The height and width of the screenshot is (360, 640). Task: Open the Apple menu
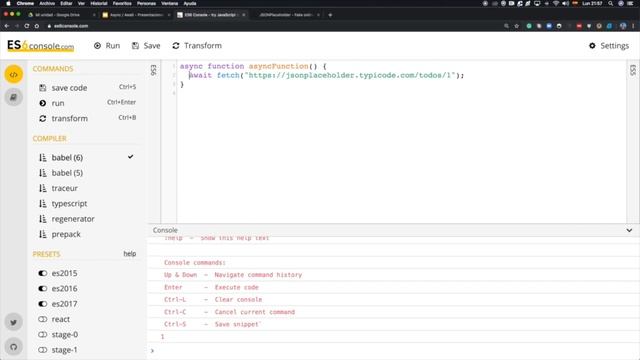click(x=8, y=3)
